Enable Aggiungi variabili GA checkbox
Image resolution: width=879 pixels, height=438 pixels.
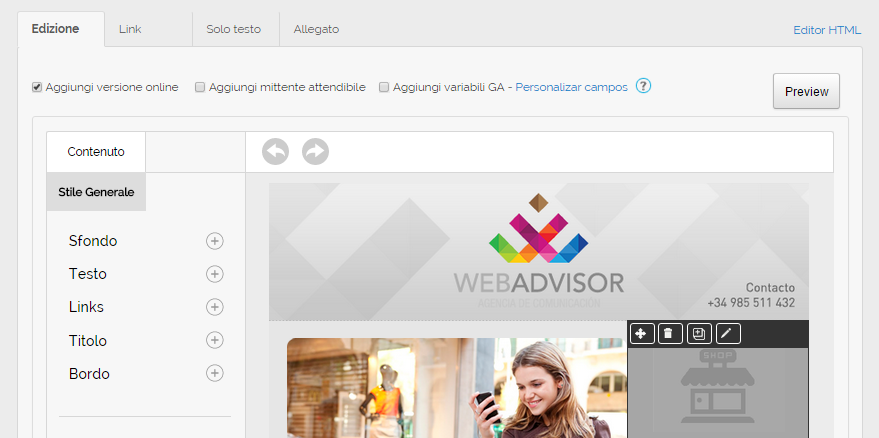coord(384,87)
